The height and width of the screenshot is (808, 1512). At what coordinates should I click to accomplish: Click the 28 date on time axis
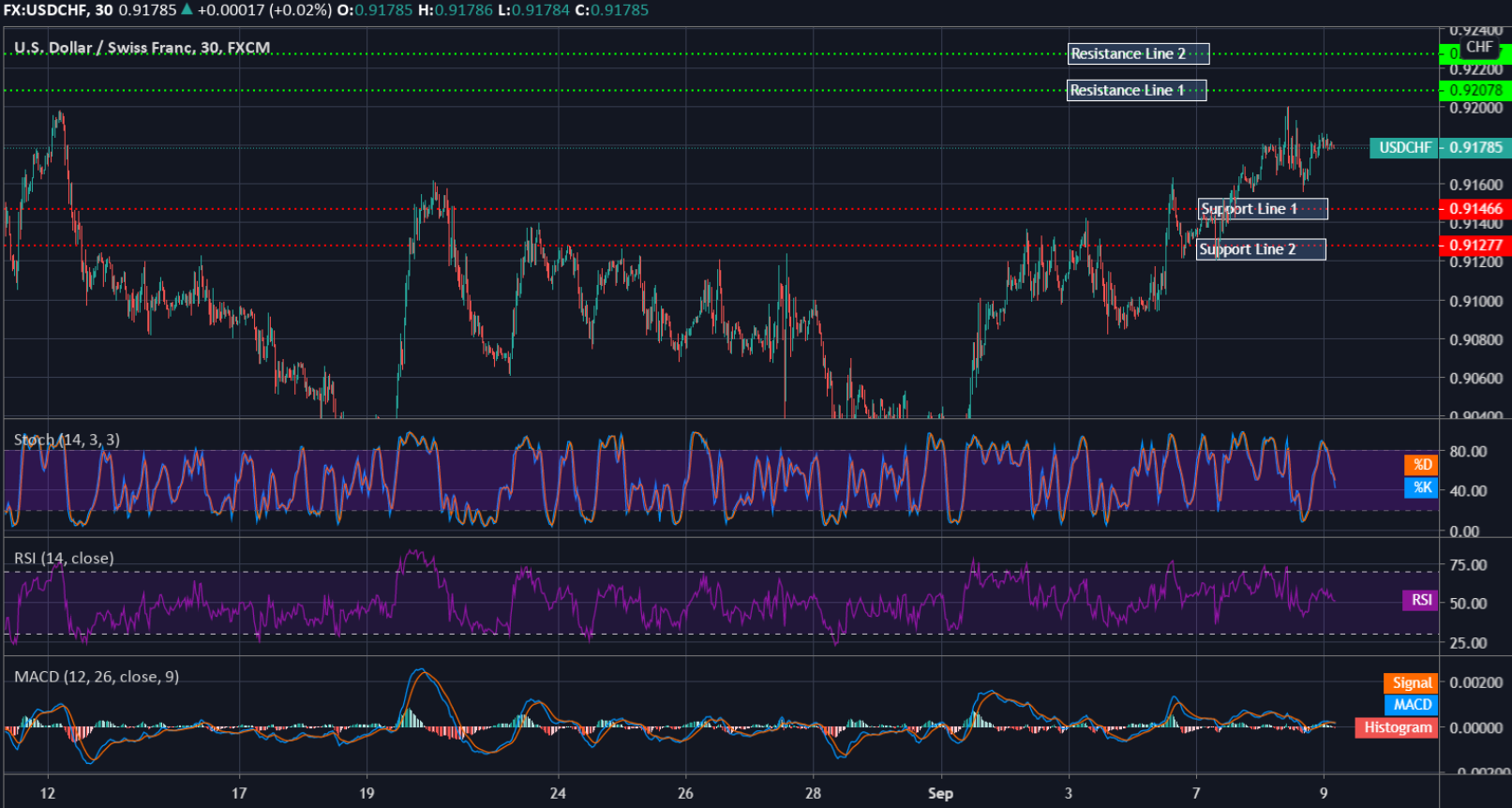click(x=813, y=793)
